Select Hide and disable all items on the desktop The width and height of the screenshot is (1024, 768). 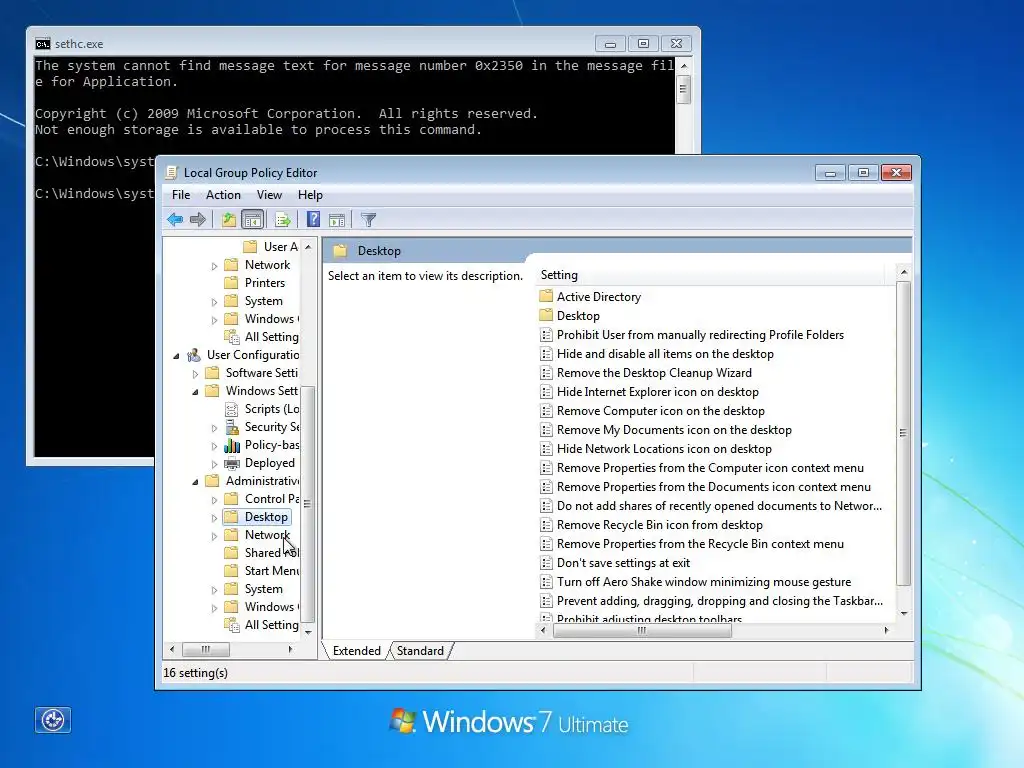point(665,354)
